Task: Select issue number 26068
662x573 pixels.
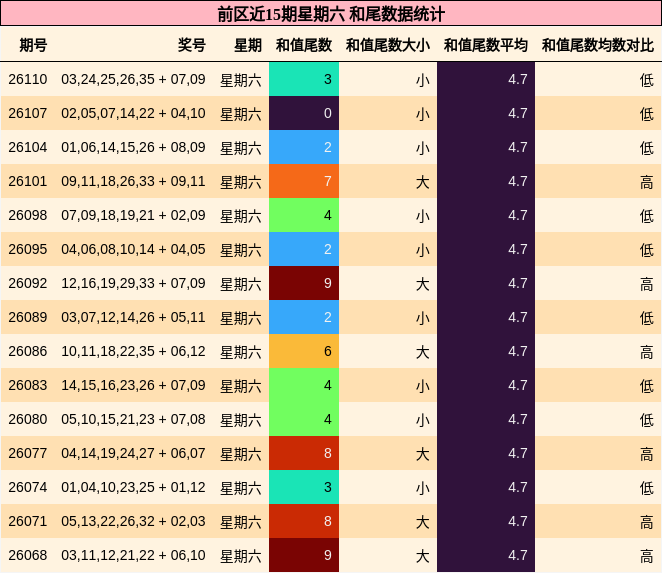Action: pyautogui.click(x=28, y=555)
